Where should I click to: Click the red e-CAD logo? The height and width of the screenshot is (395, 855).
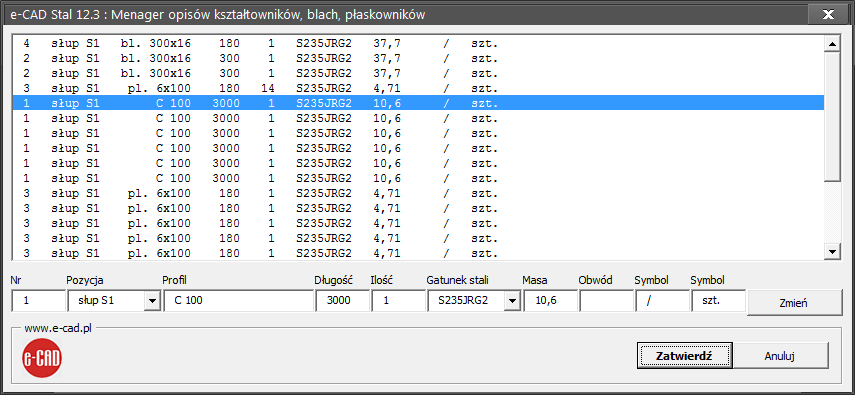click(x=42, y=357)
